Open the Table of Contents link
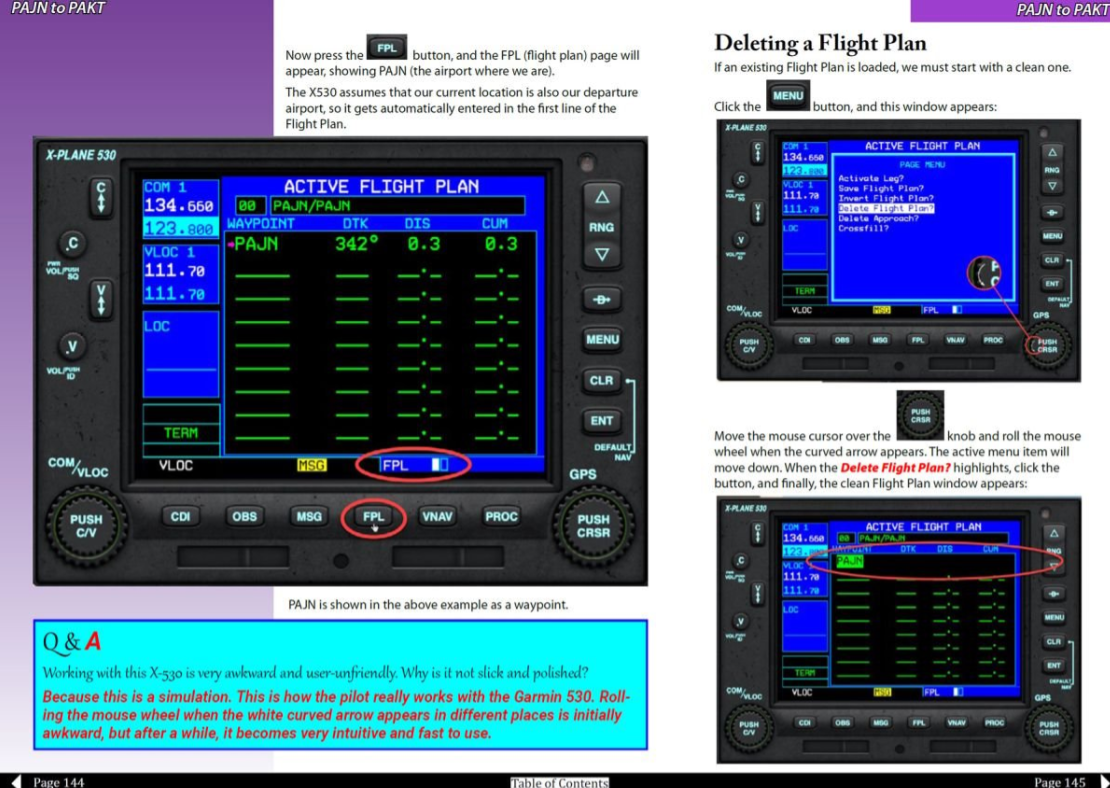Viewport: 1110px width, 788px height. [559, 782]
